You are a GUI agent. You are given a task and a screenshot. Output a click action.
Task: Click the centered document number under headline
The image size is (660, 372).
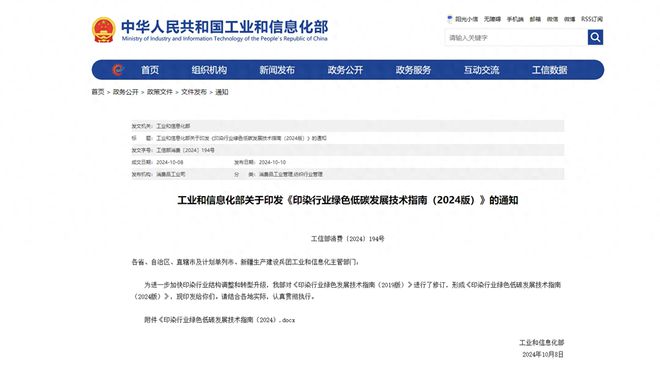pyautogui.click(x=348, y=239)
